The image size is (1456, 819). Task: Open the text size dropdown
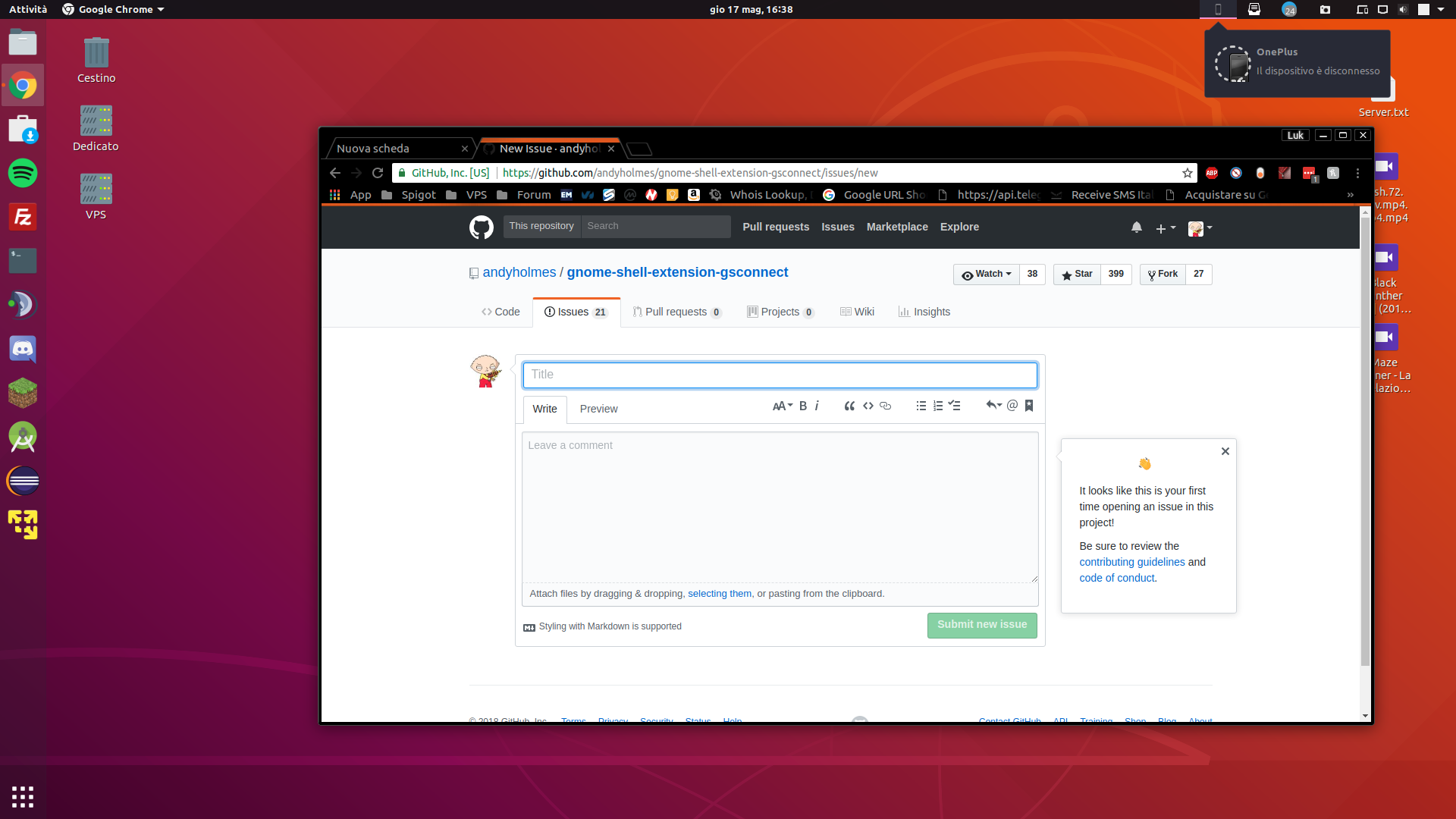point(783,406)
